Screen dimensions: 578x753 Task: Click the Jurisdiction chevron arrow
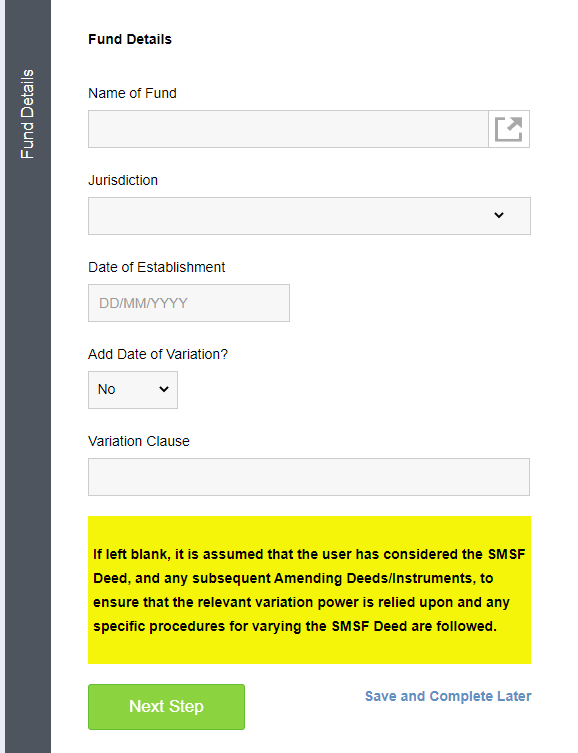499,215
